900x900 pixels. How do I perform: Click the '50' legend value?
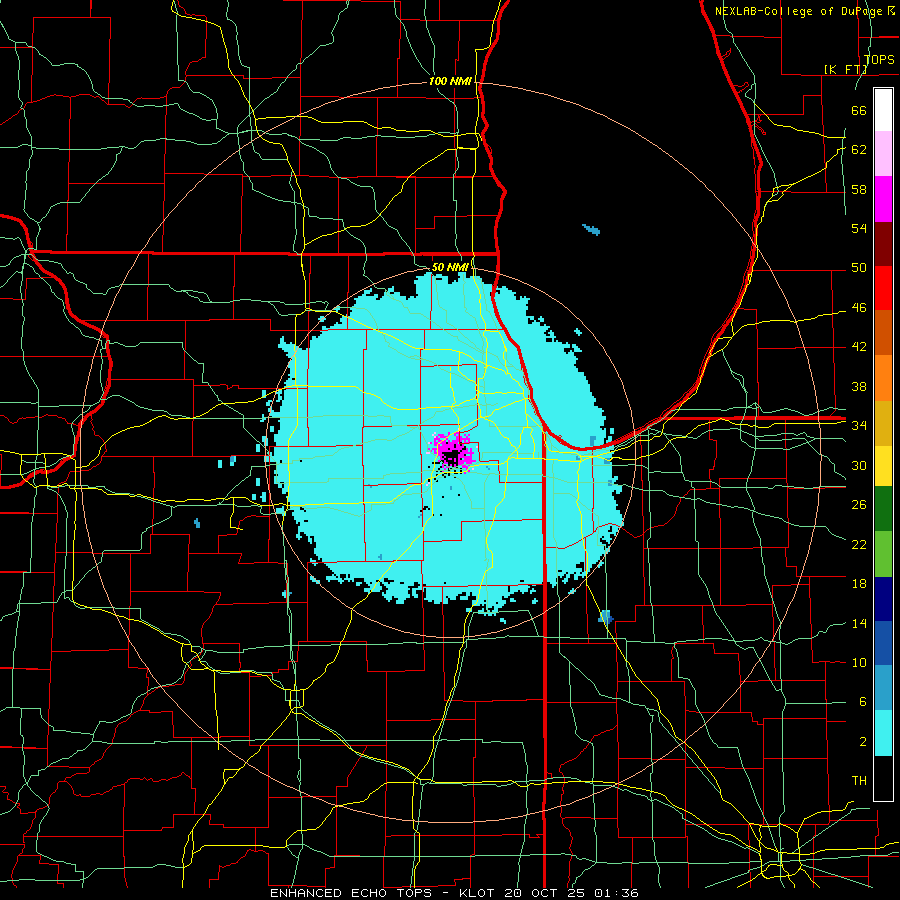pyautogui.click(x=859, y=268)
